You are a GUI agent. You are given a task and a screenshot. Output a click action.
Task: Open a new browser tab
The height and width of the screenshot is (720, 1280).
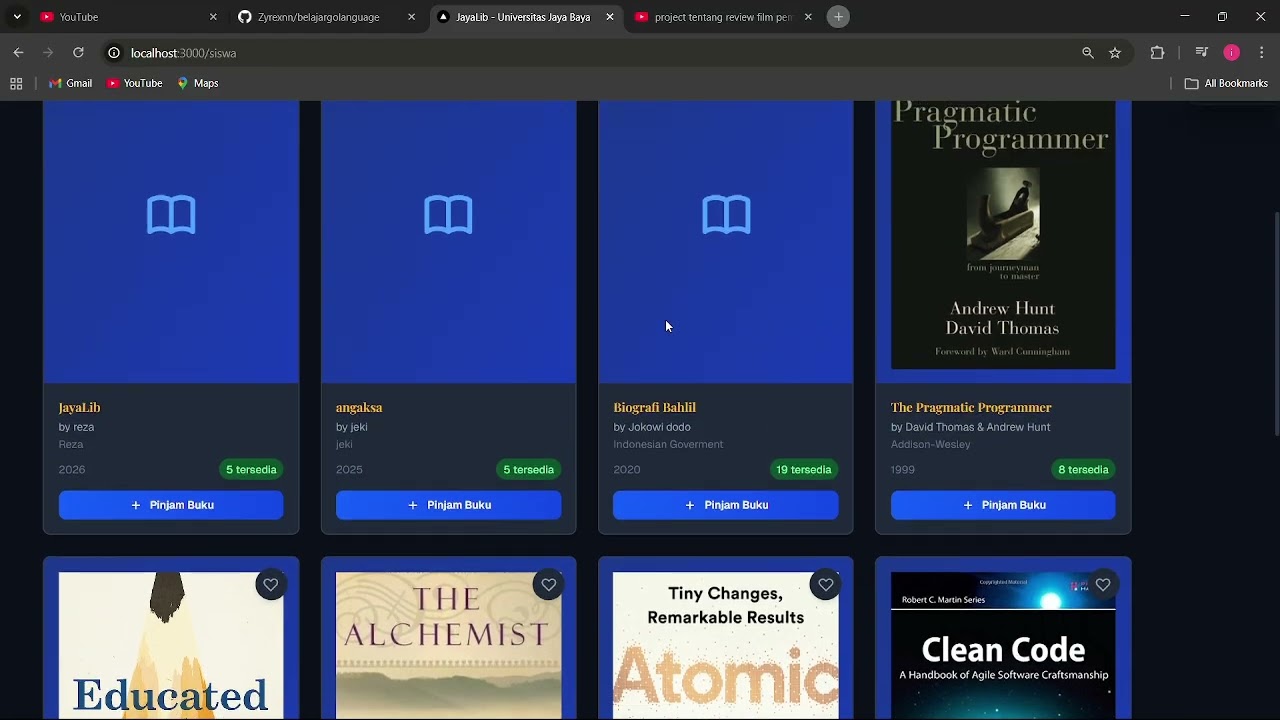point(839,17)
